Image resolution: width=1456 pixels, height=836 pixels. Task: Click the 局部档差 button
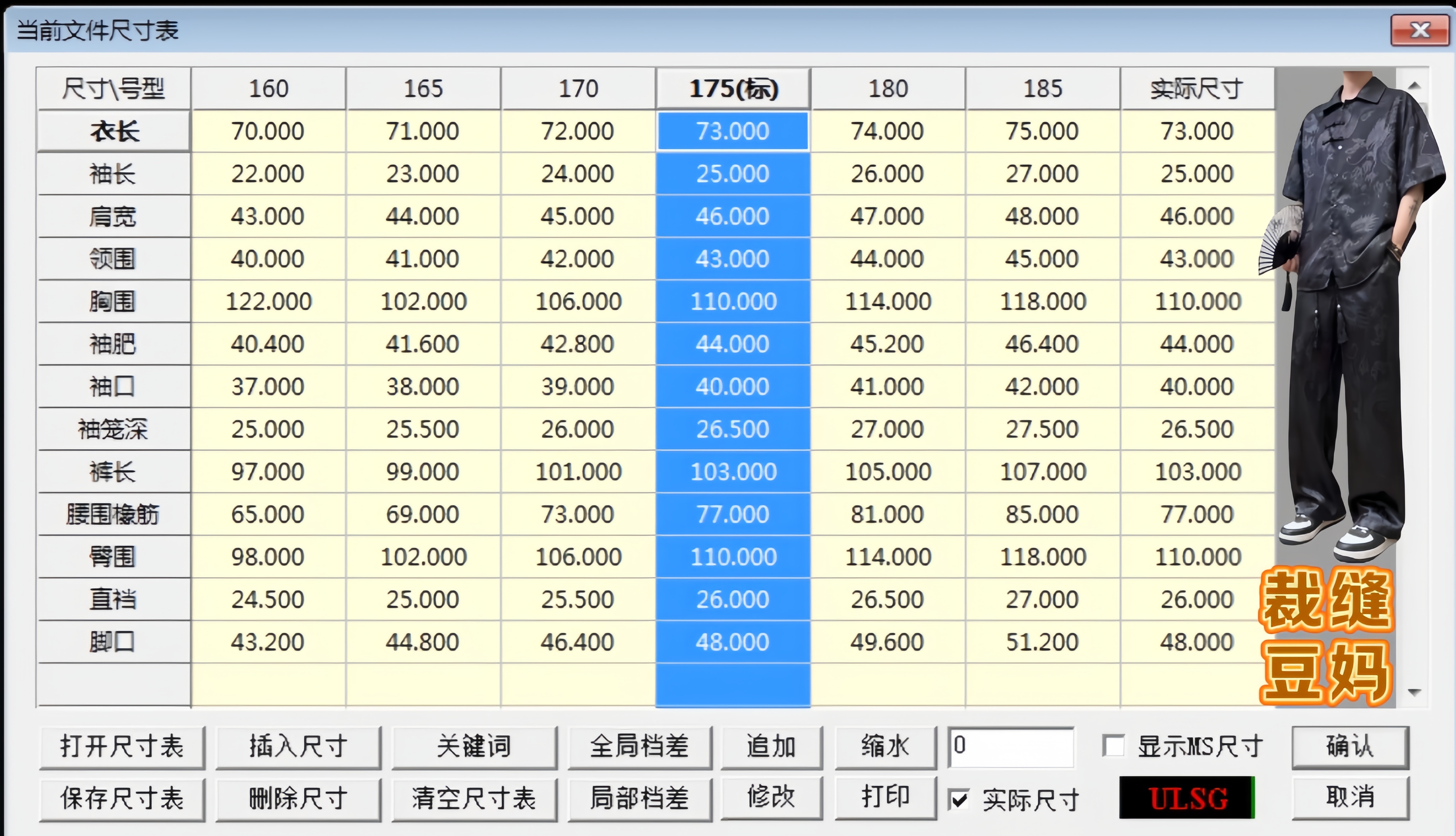(x=639, y=799)
